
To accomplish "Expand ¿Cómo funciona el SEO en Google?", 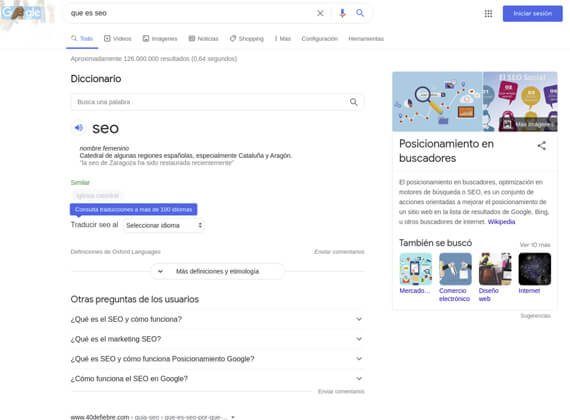I will pos(217,379).
